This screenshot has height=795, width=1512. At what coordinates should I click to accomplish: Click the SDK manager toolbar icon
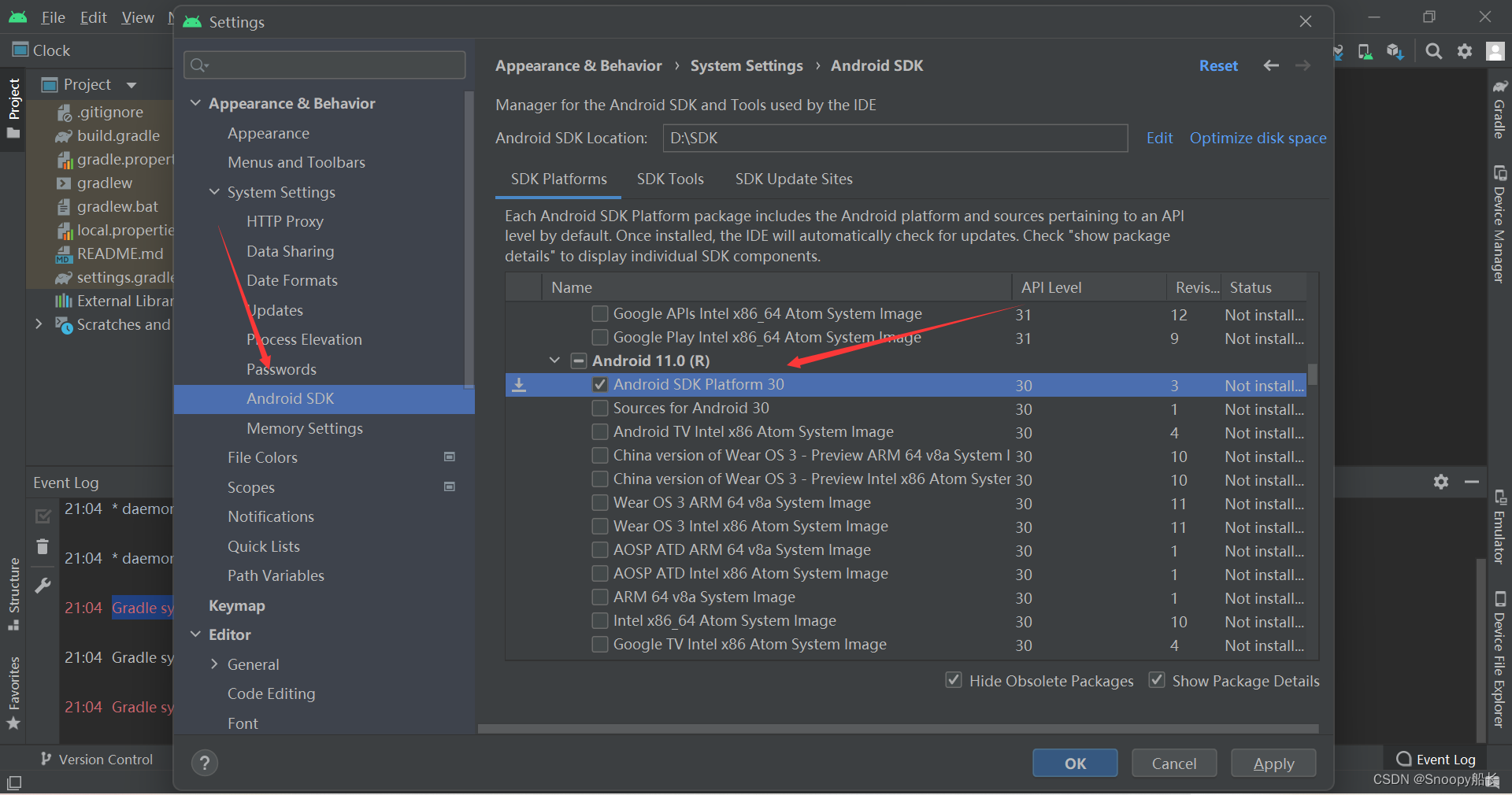coord(1395,51)
